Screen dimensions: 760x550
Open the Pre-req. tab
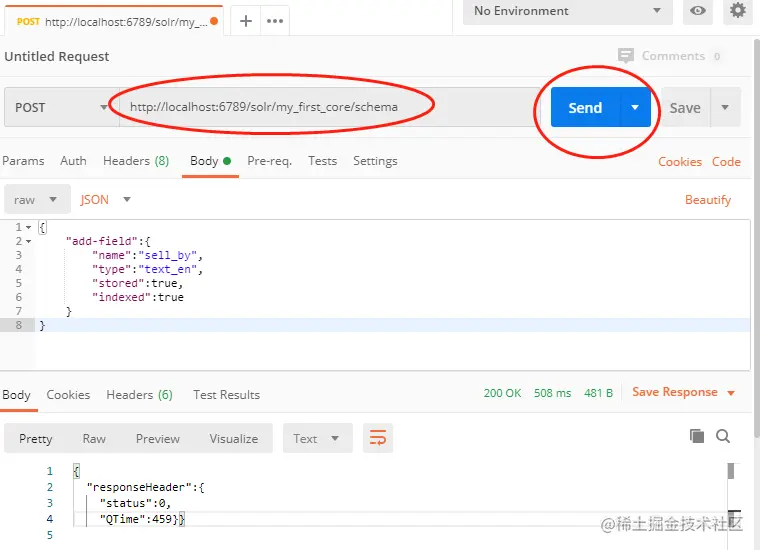[269, 161]
